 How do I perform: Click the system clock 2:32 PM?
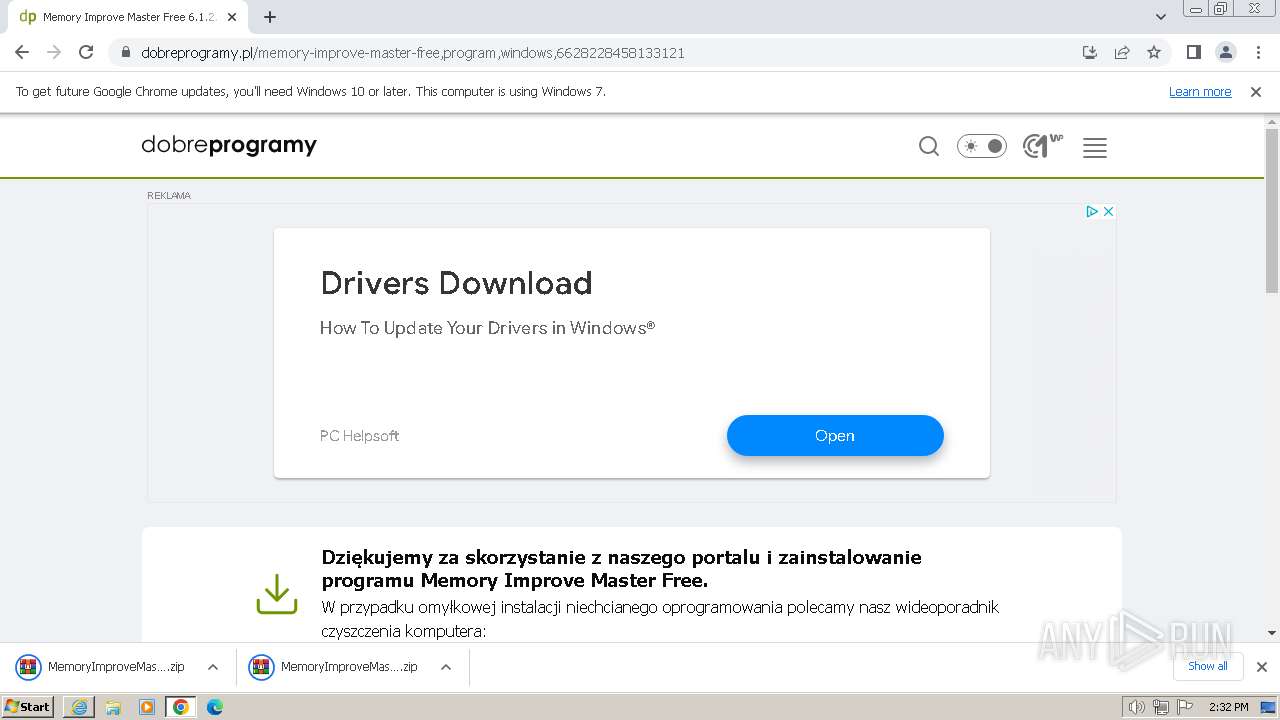[x=1228, y=707]
